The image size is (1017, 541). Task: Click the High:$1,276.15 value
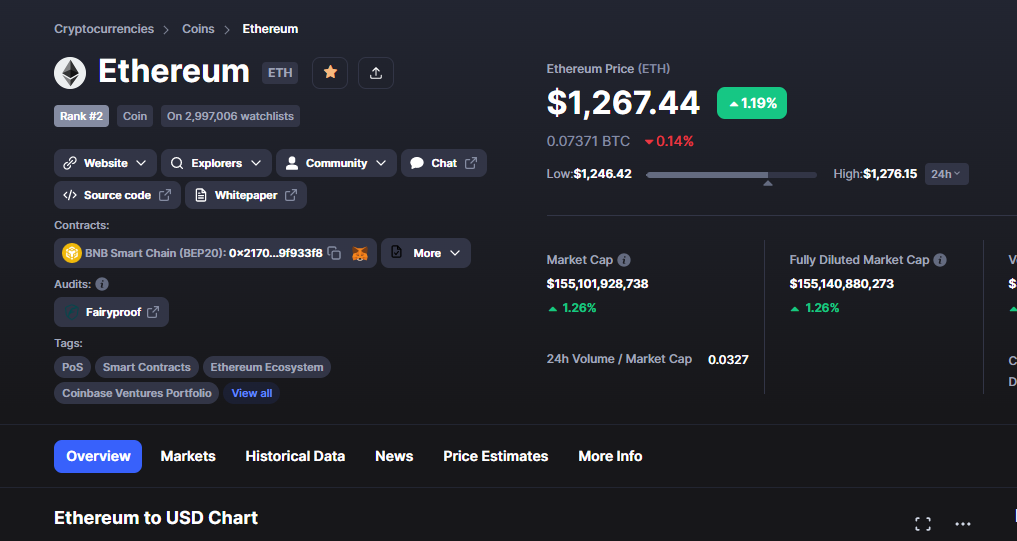click(x=875, y=174)
